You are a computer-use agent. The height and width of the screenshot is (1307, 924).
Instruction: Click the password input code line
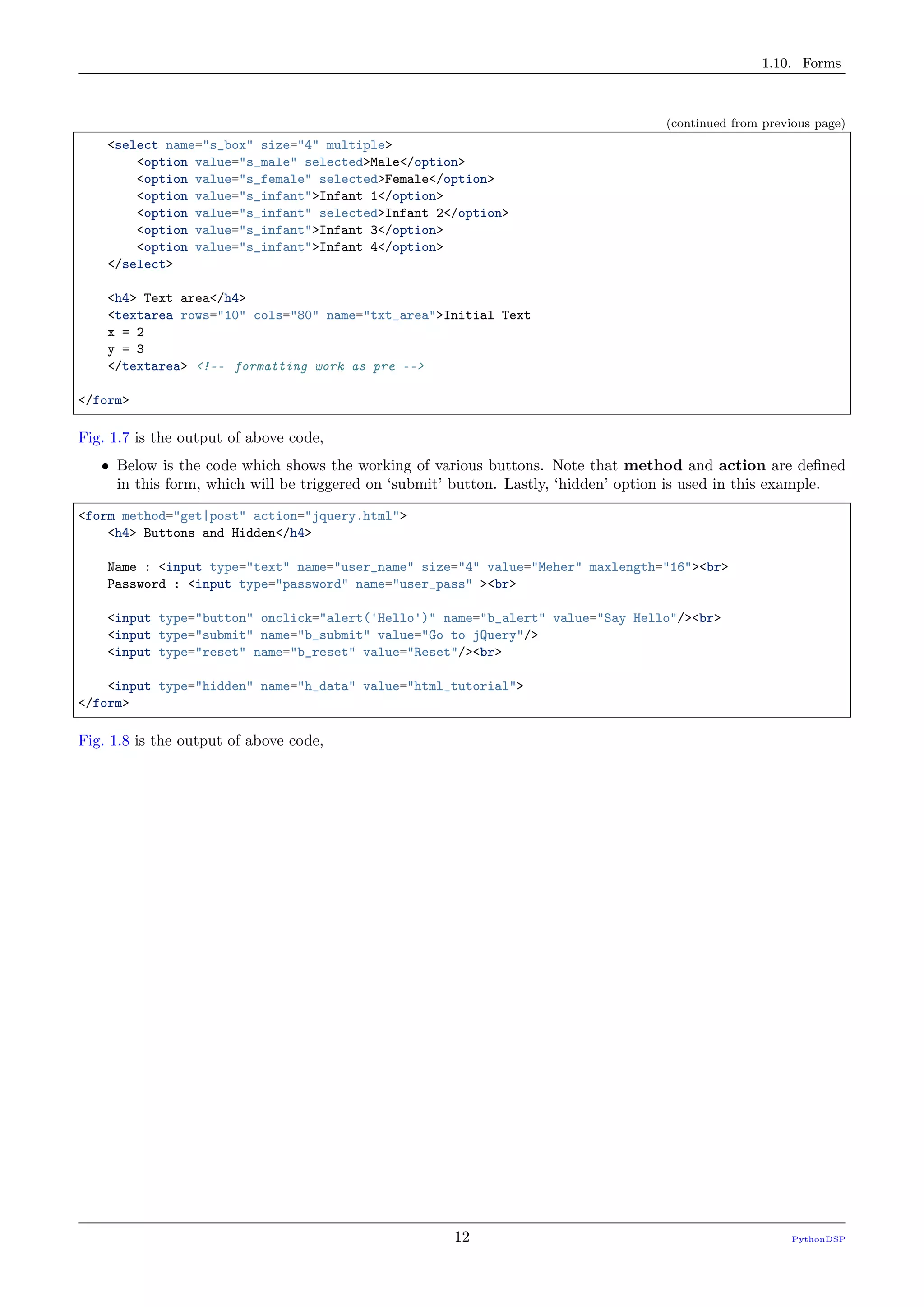(x=312, y=584)
